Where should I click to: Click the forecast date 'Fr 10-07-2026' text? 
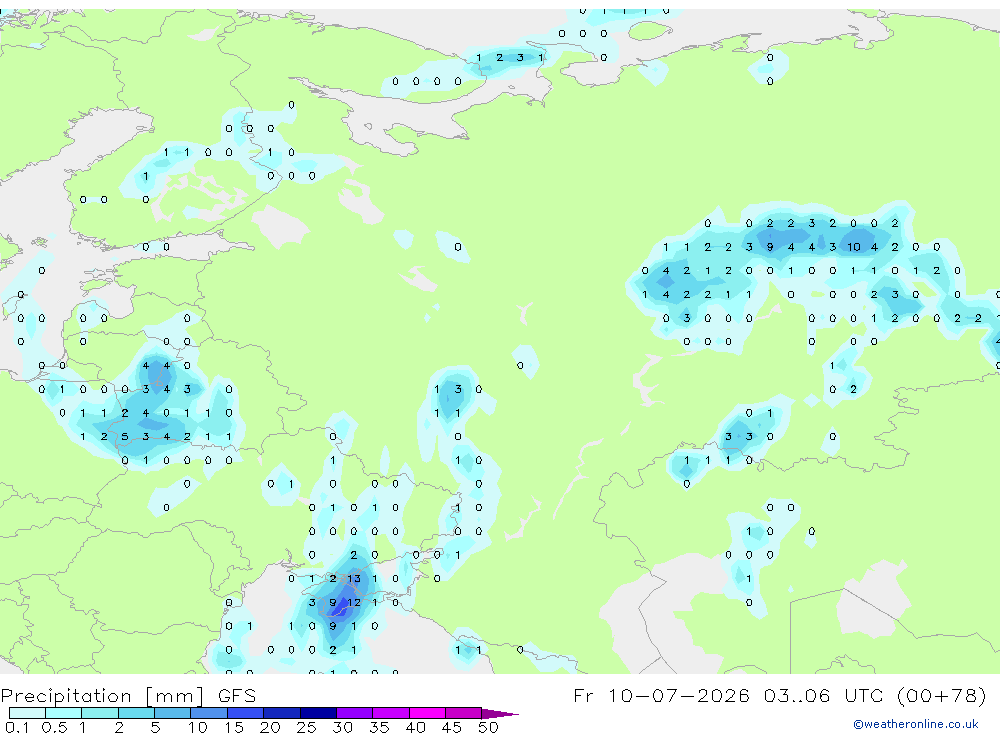click(661, 695)
